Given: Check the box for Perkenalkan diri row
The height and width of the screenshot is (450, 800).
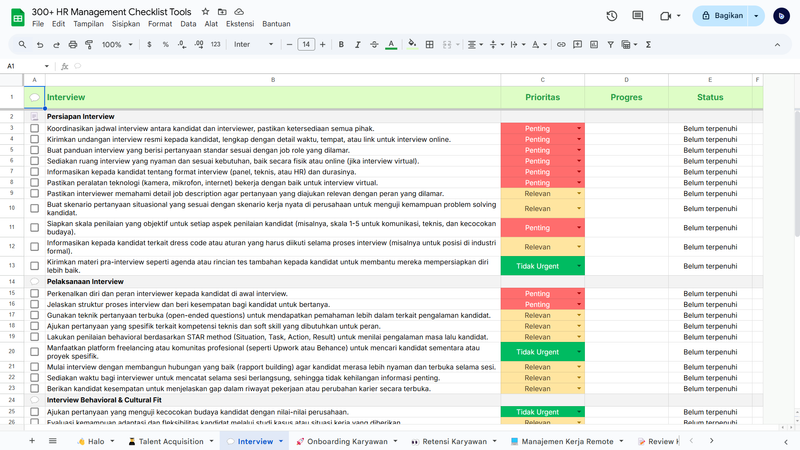Looking at the screenshot, I should pos(35,293).
